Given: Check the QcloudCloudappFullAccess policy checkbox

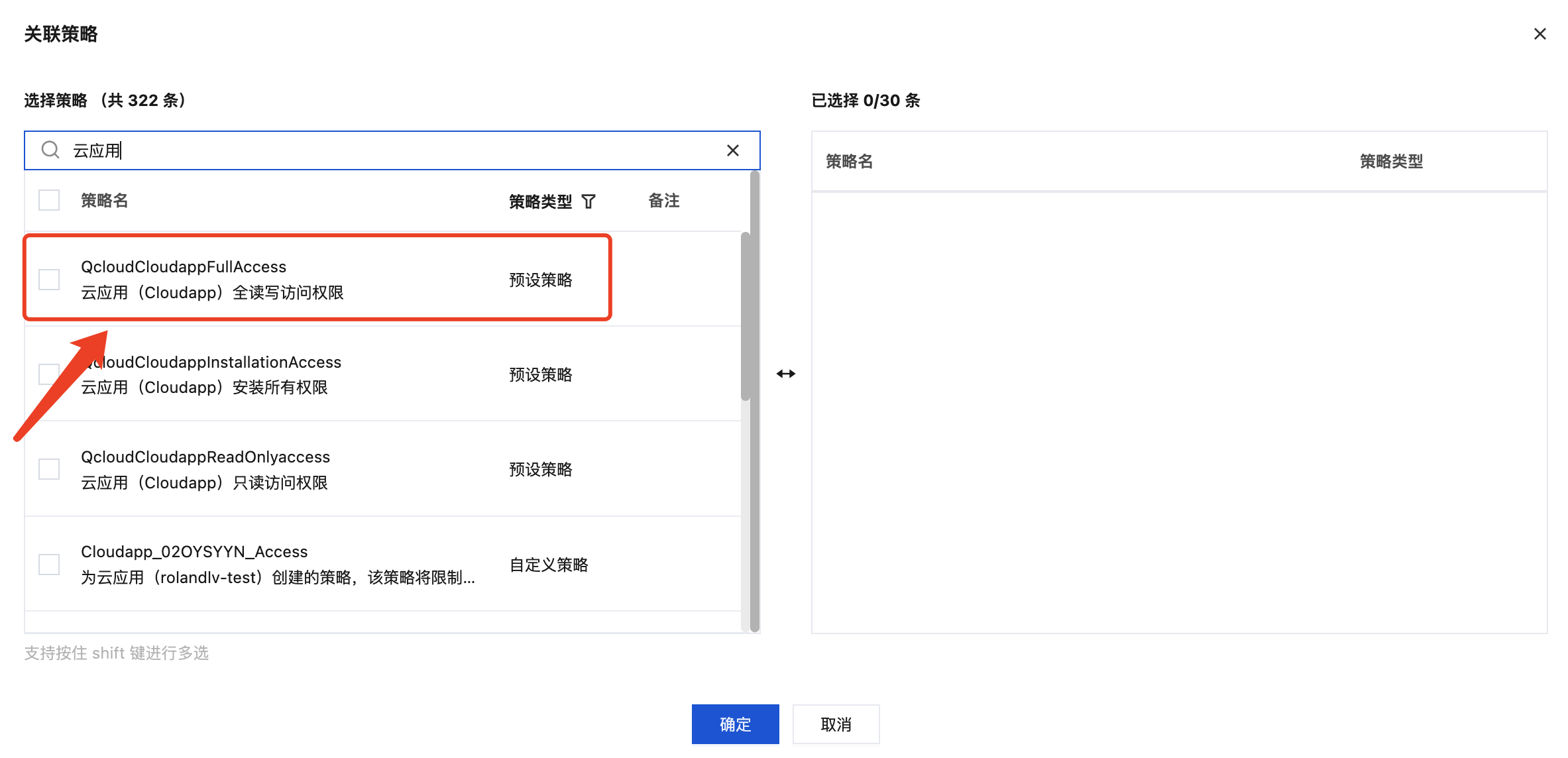Looking at the screenshot, I should click(x=49, y=279).
